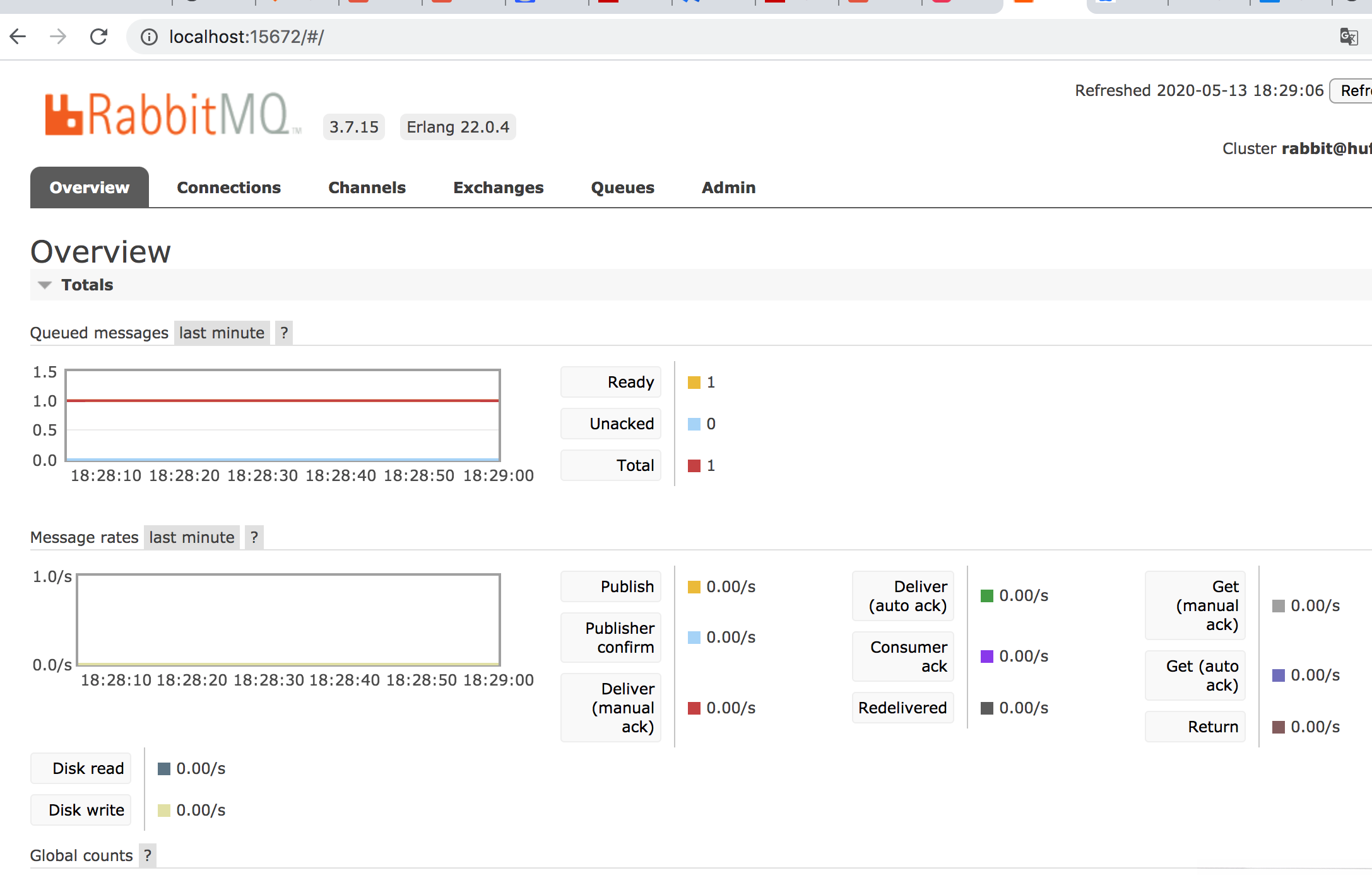Switch to the Connections tab
This screenshot has height=880, width=1372.
coord(228,187)
